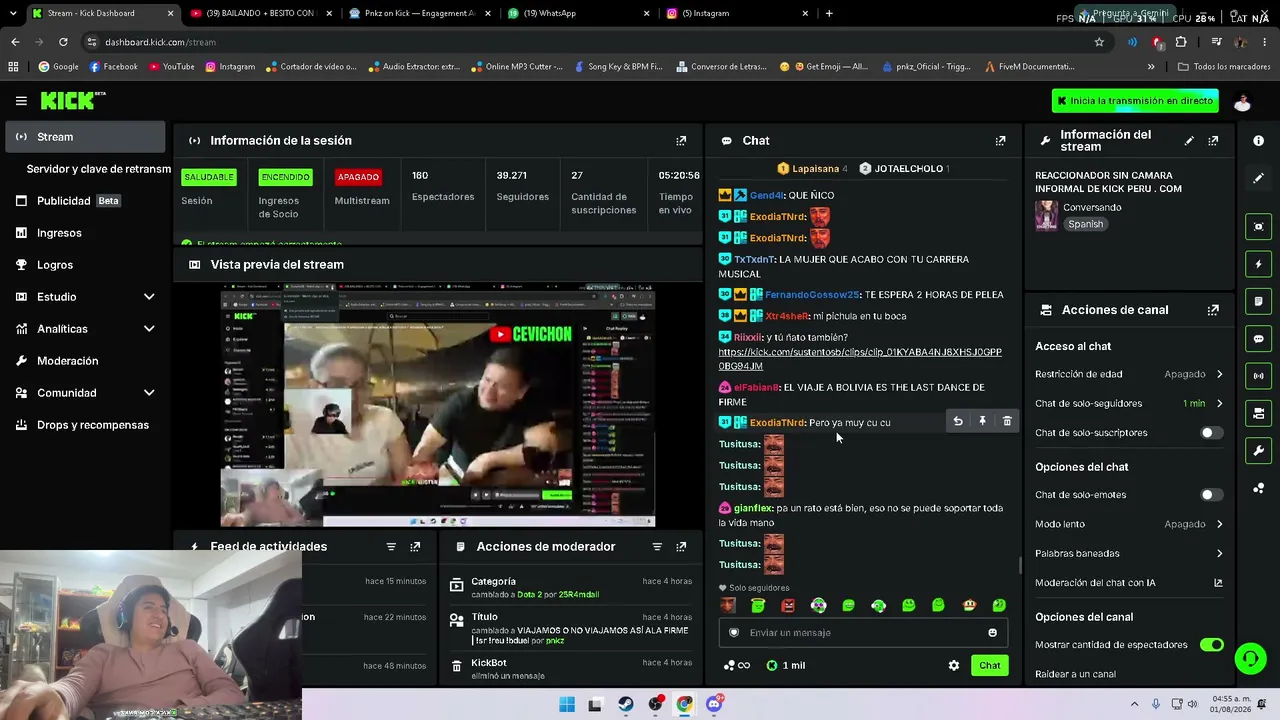
Task: Open Publicidad Beta in the sidebar
Action: [85, 201]
